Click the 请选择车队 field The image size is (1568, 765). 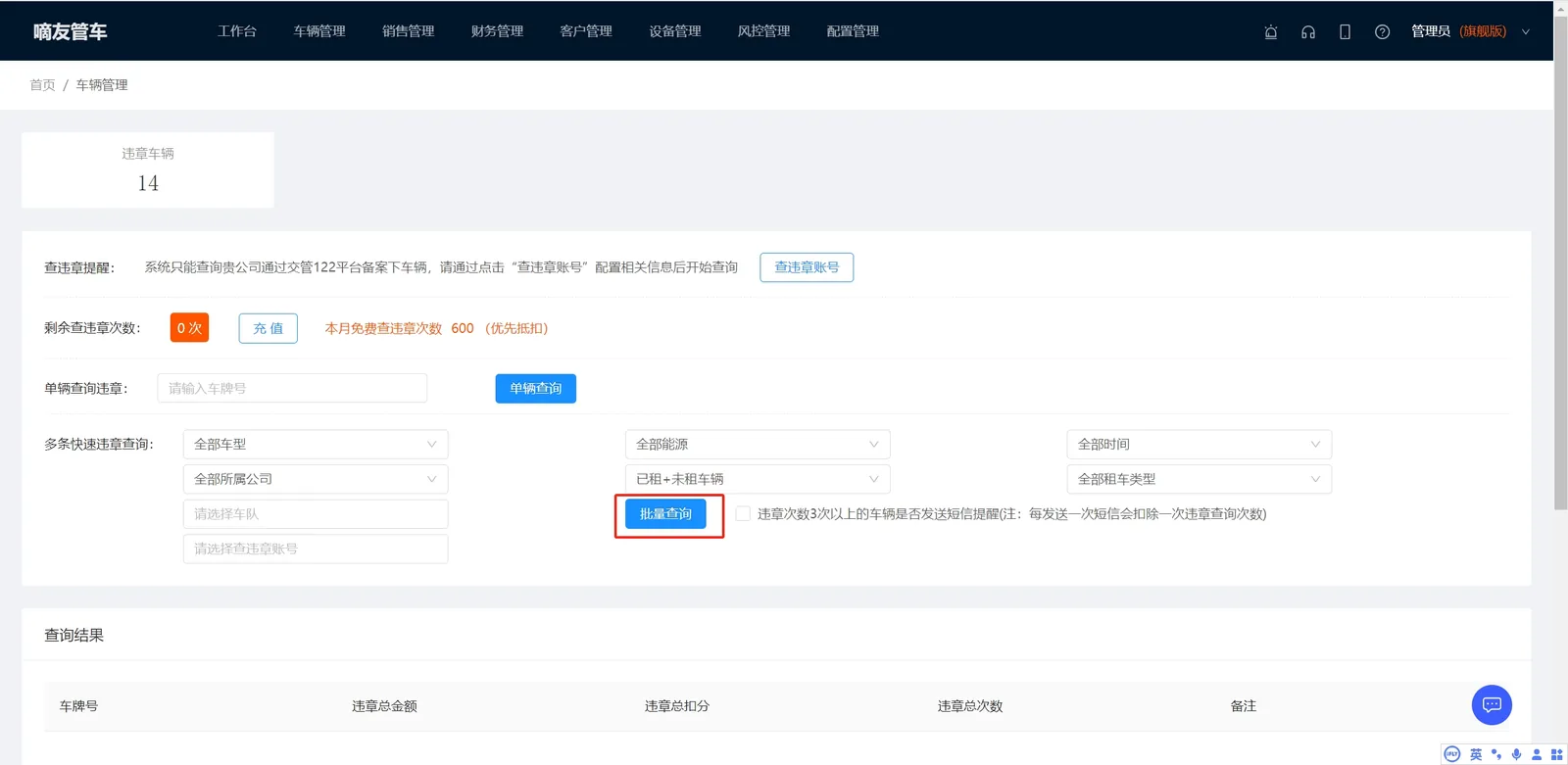(316, 514)
